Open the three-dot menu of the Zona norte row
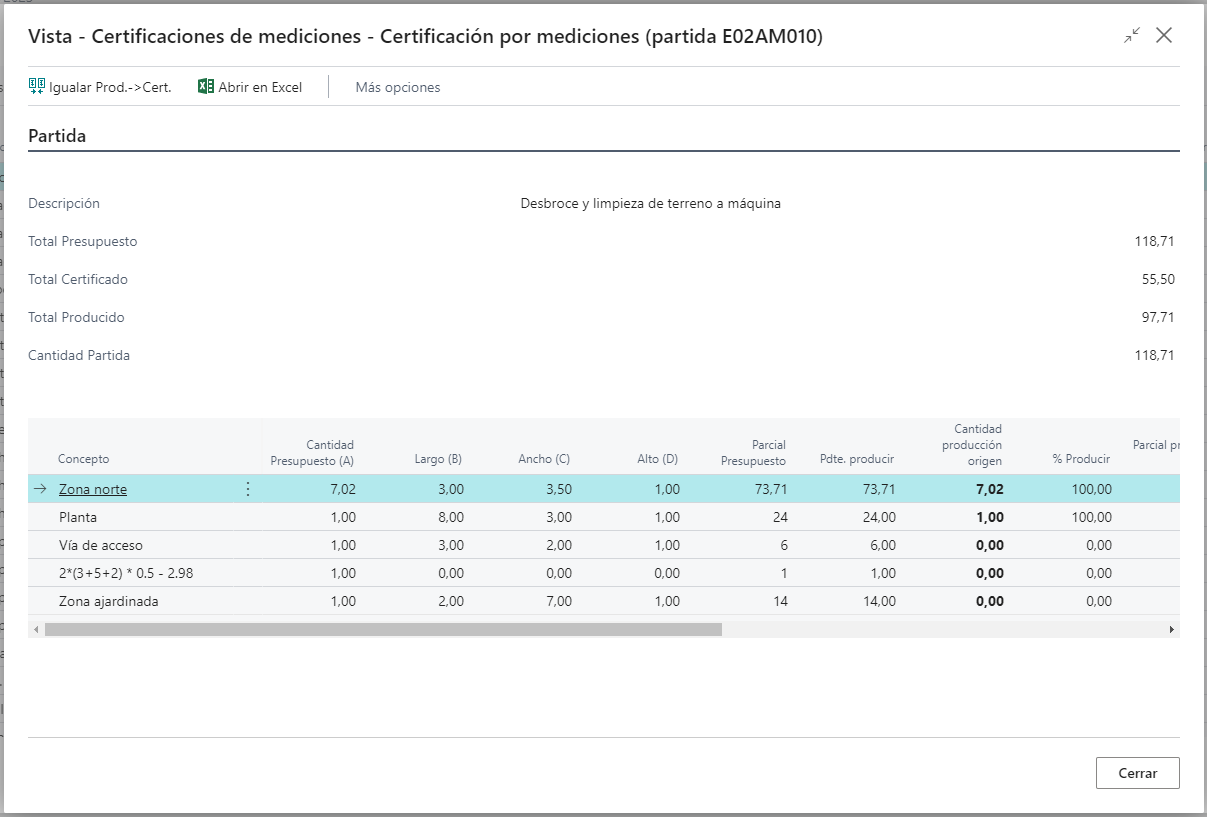The width and height of the screenshot is (1207, 817). pyautogui.click(x=248, y=489)
